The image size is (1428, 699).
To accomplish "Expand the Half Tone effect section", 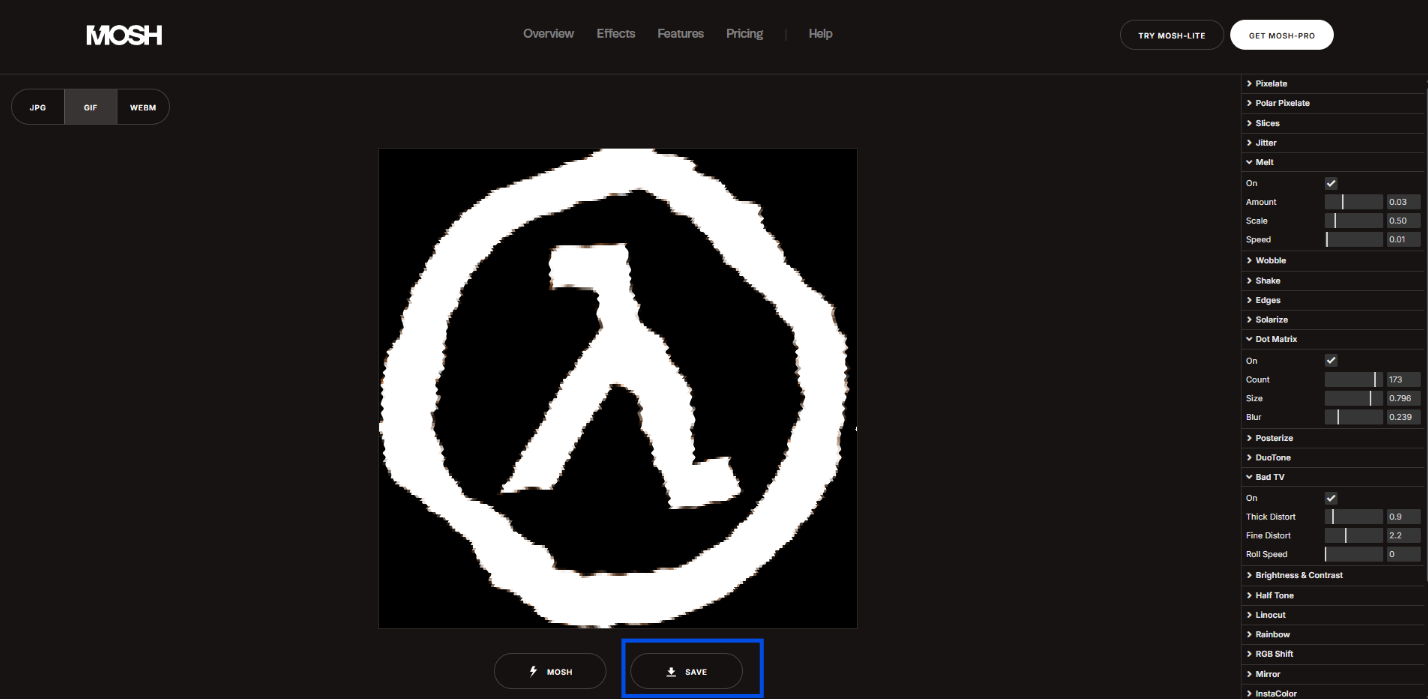I will coord(1333,596).
